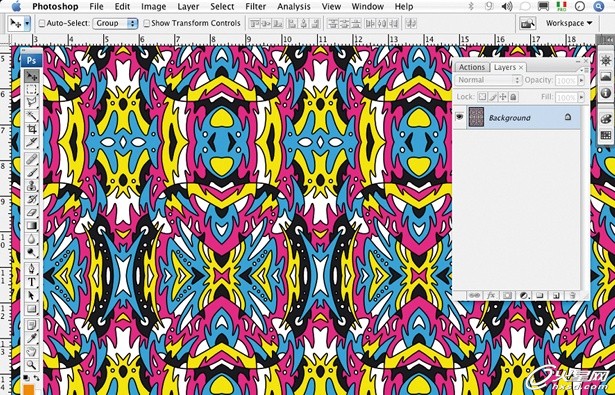This screenshot has width=615, height=395.
Task: Select the Type tool
Action: pyautogui.click(x=31, y=282)
